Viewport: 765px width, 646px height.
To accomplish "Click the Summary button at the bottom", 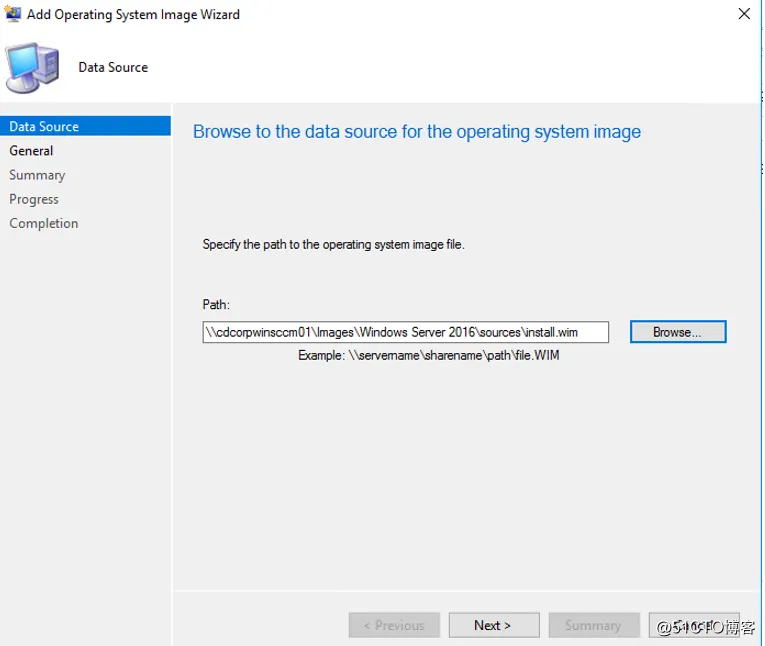I will [x=593, y=625].
